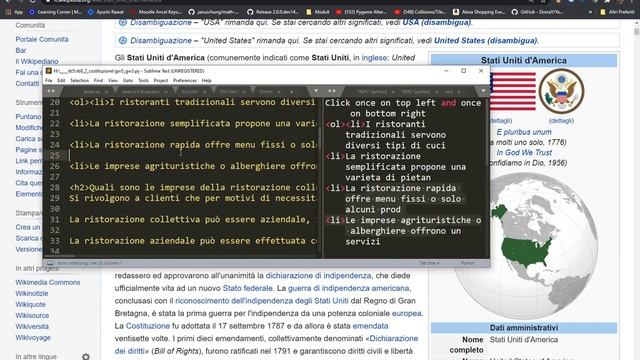The height and width of the screenshot is (360, 640).
Task: Click line 25 in Sublime Text editor
Action: [182, 155]
